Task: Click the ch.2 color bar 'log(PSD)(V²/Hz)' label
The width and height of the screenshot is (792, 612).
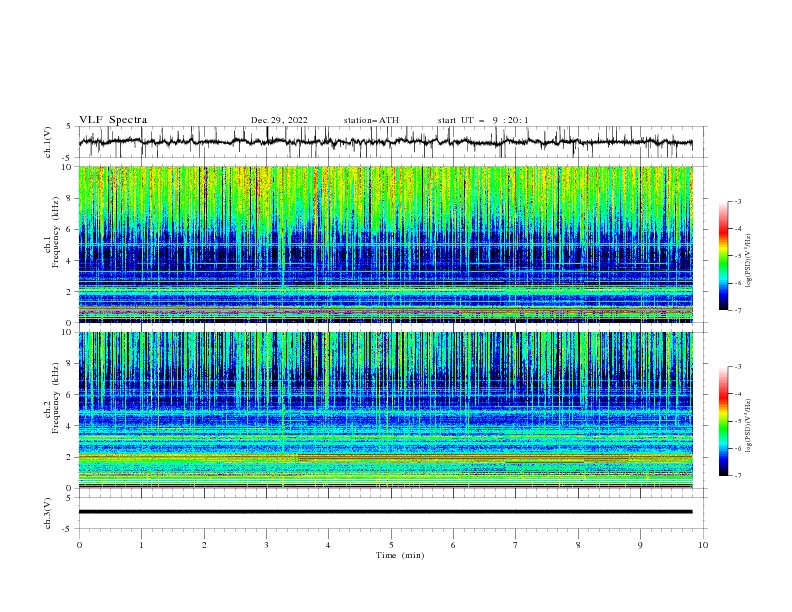Action: pos(749,425)
